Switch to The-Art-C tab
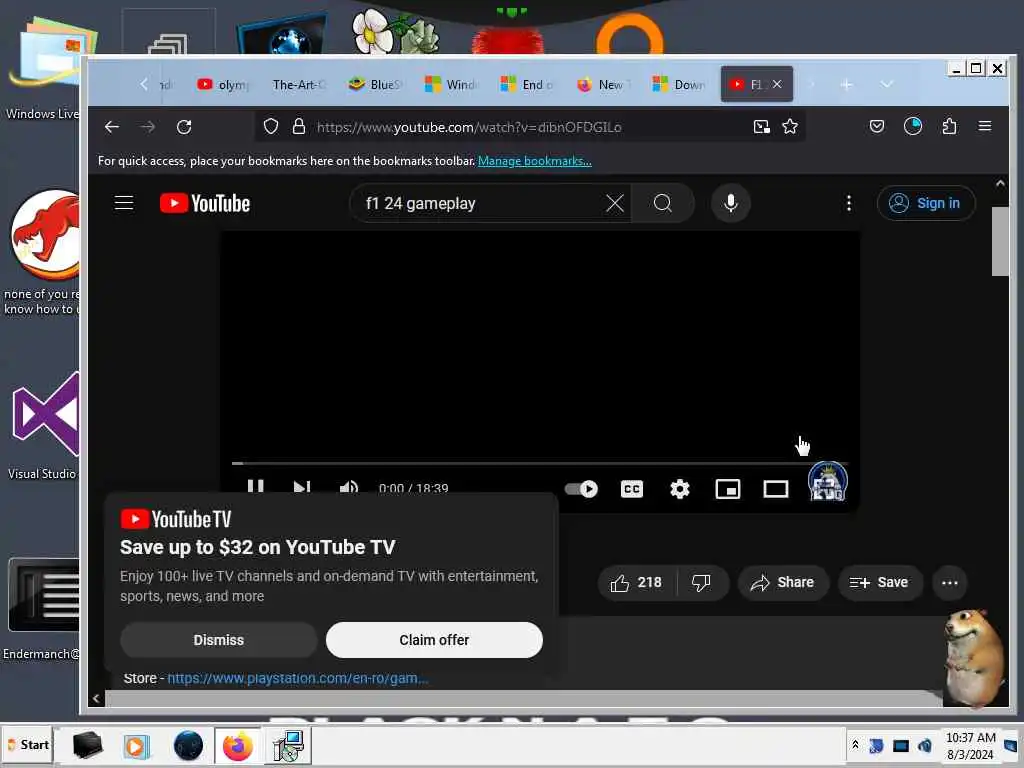The height and width of the screenshot is (768, 1024). tap(298, 84)
